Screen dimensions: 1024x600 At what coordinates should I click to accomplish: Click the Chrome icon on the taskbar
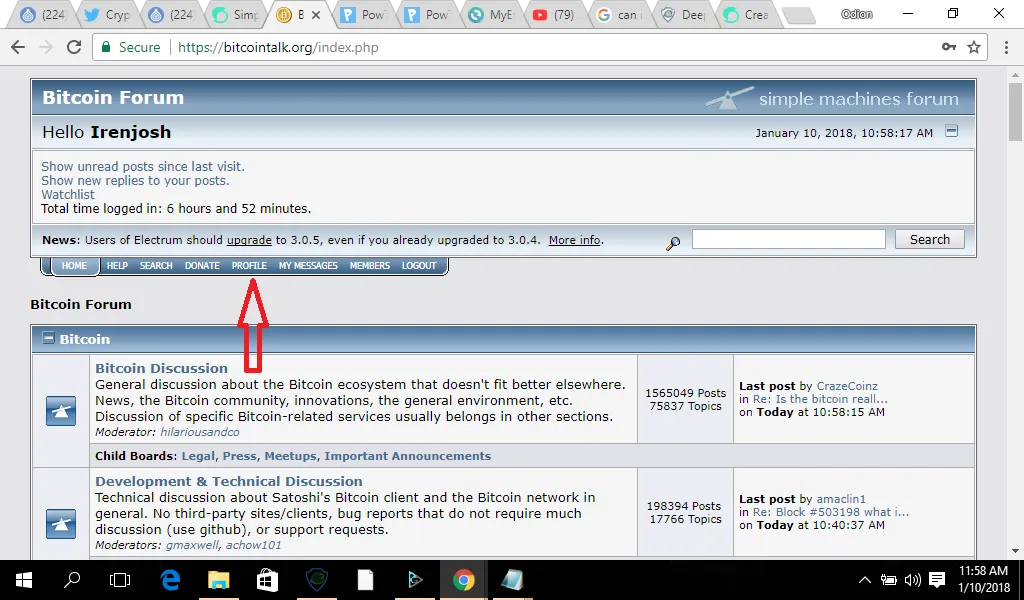click(x=463, y=580)
